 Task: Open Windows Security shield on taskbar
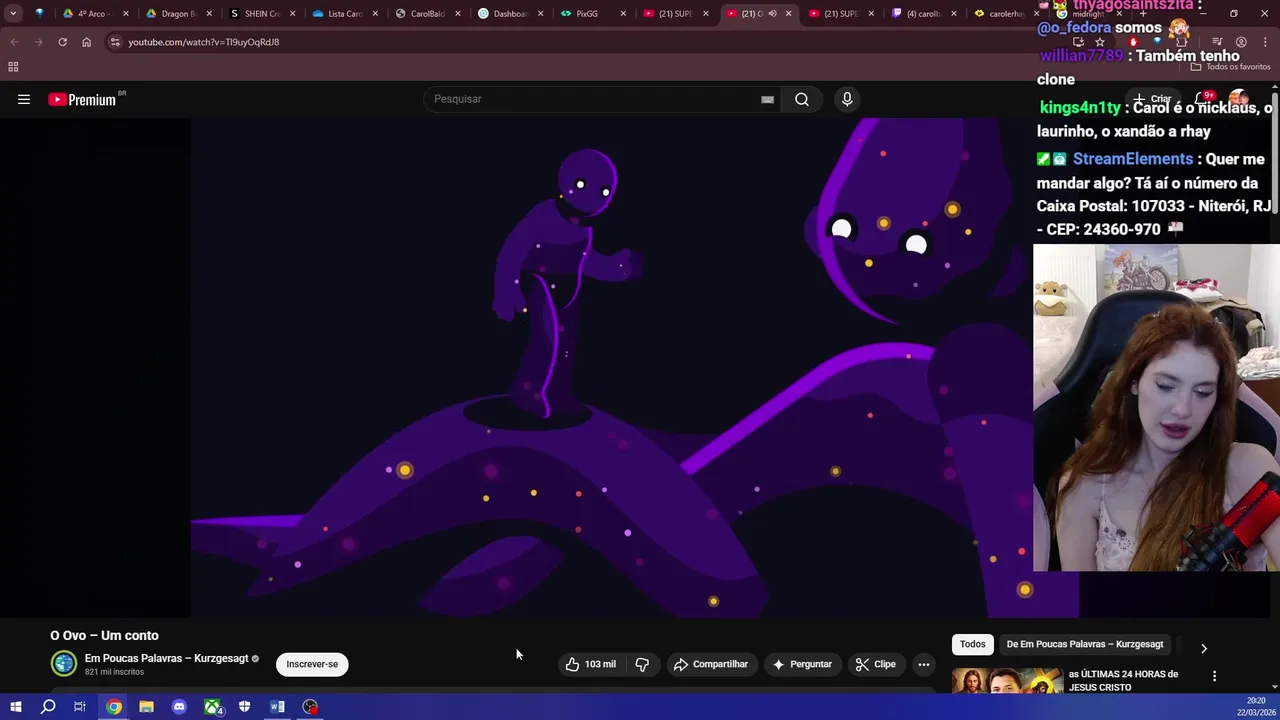click(244, 707)
